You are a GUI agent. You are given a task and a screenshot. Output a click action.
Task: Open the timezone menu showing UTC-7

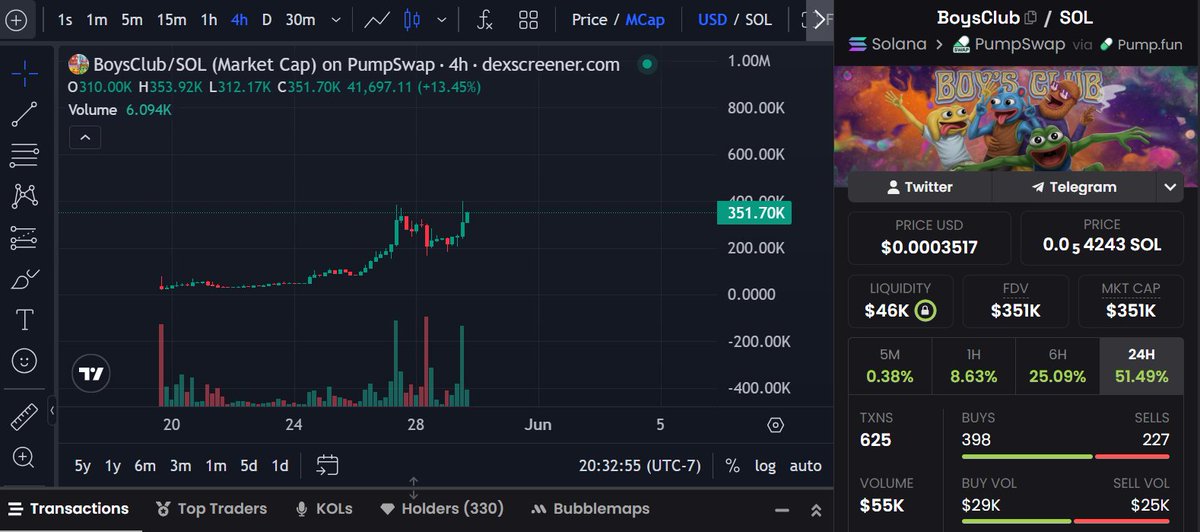pos(638,465)
